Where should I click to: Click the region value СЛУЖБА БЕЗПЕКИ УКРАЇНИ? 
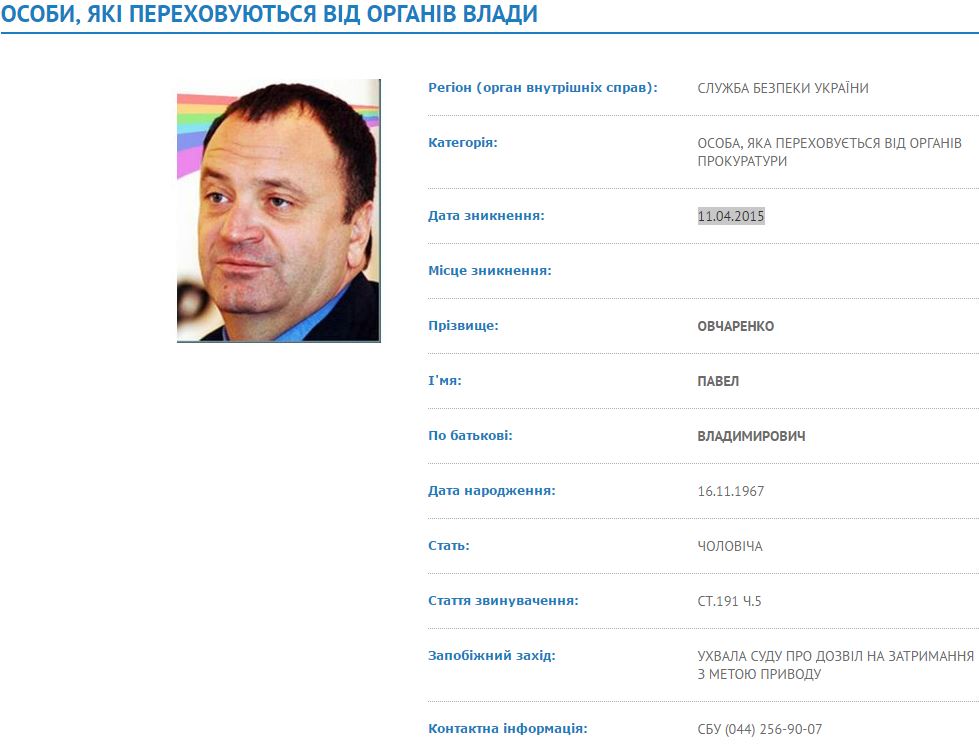783,88
